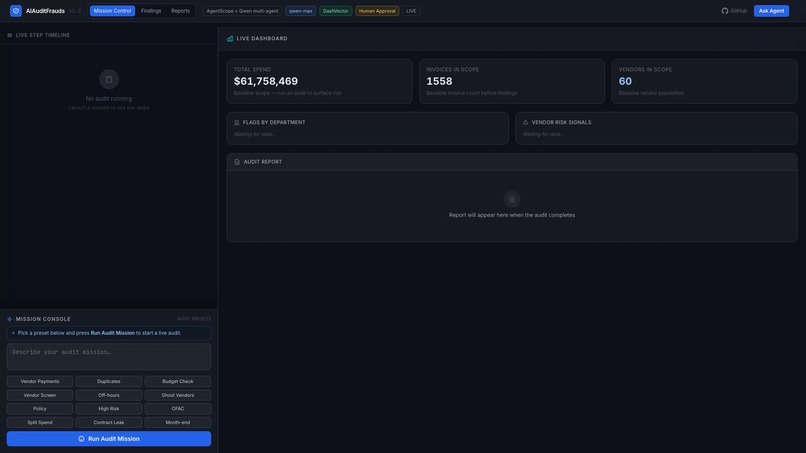Screen dimensions: 806x453
Task: Start the Run Audit Mission button
Action: click(x=109, y=439)
